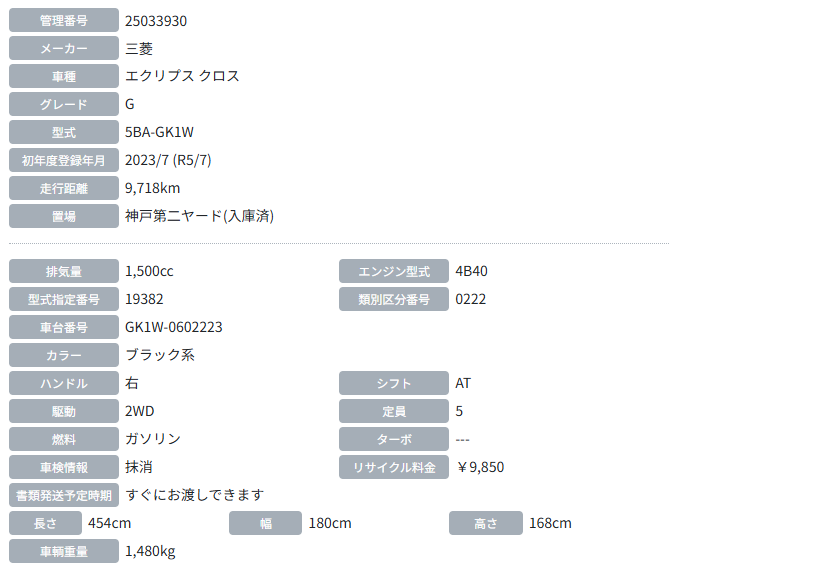Screen dimensions: 837x575
Task: Select the fuel type ガソリン
Action: coord(153,439)
